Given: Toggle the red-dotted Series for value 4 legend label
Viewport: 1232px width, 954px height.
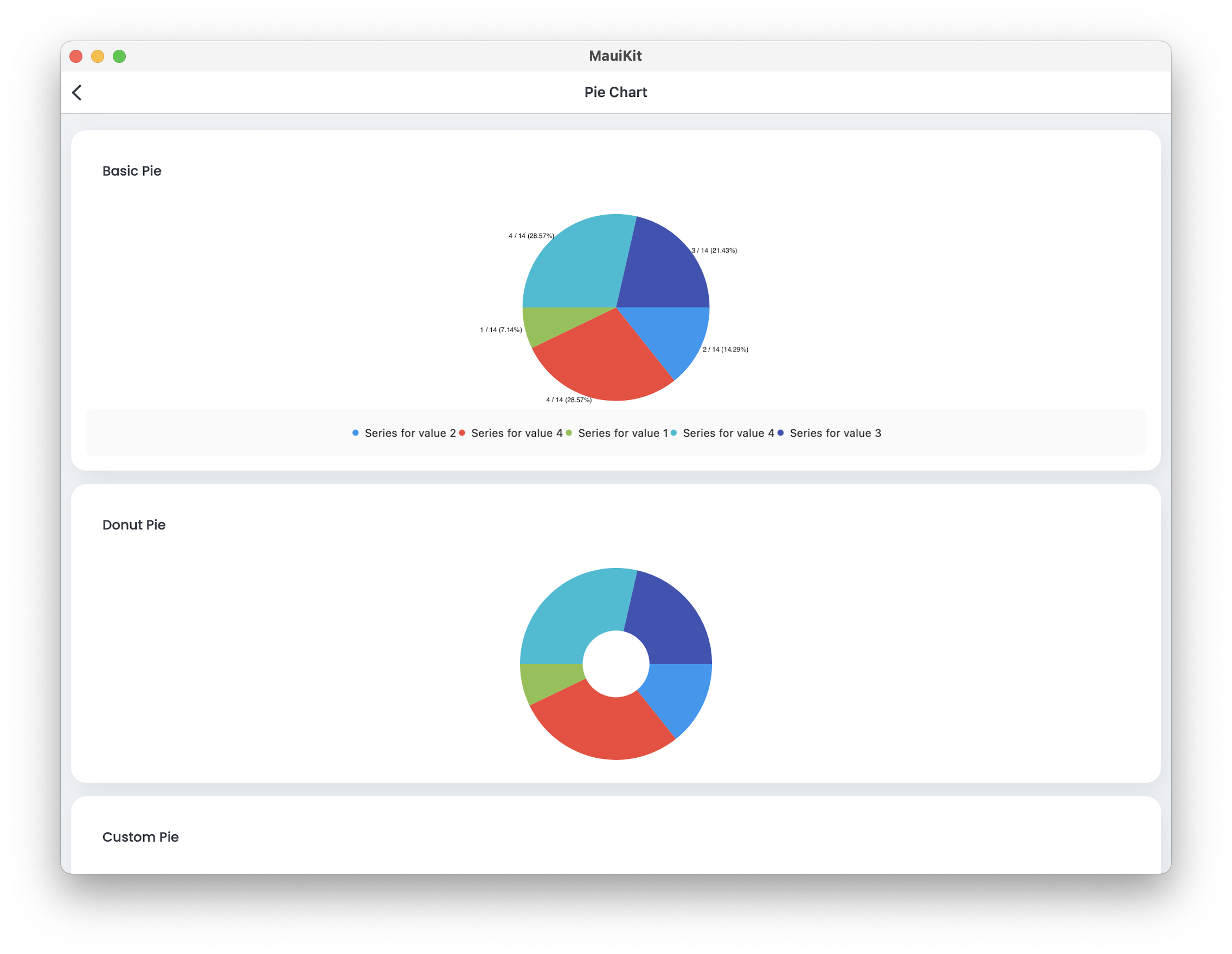Looking at the screenshot, I should pos(517,433).
